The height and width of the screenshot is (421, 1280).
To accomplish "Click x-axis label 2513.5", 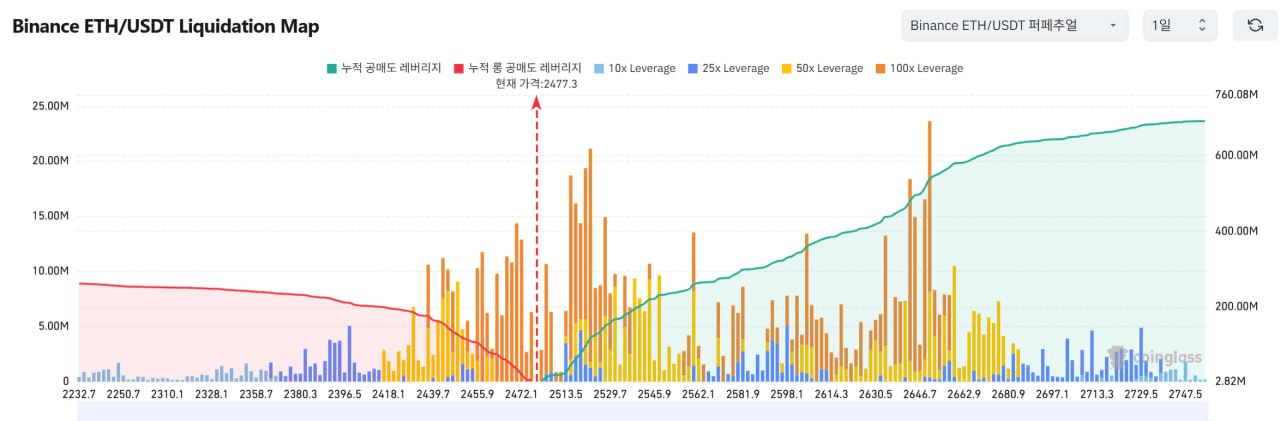I will click(565, 394).
